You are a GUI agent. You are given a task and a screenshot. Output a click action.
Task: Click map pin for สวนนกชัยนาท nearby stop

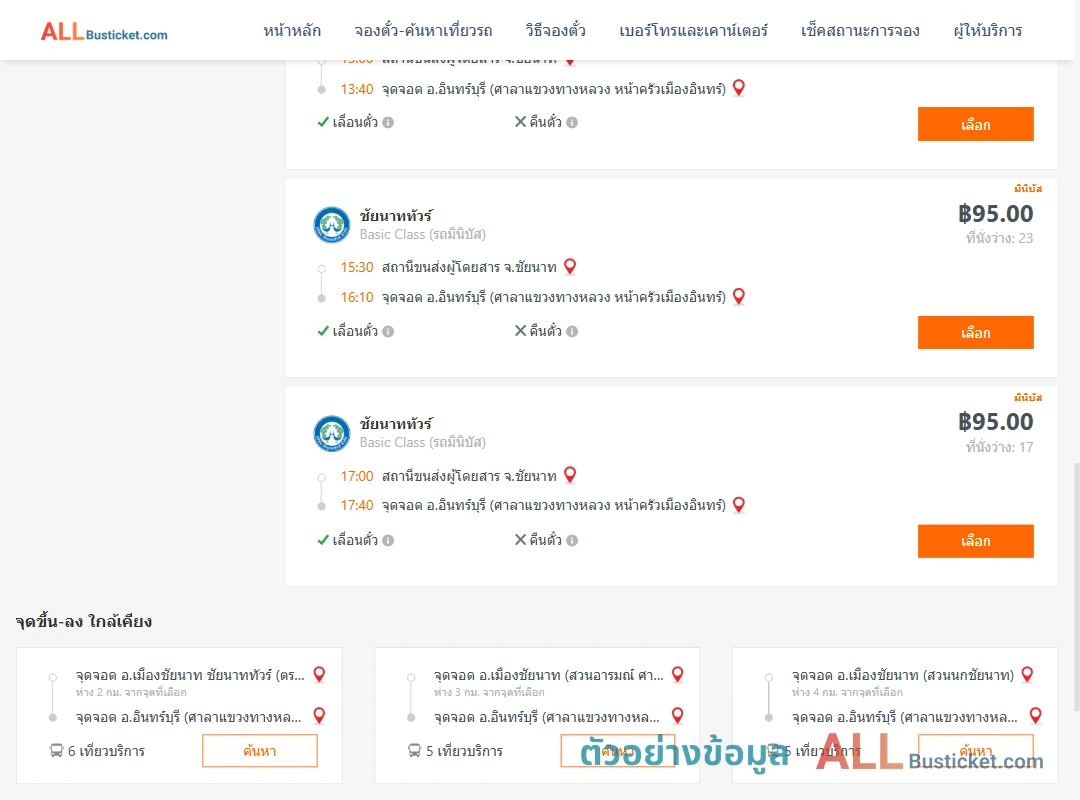(x=1027, y=675)
